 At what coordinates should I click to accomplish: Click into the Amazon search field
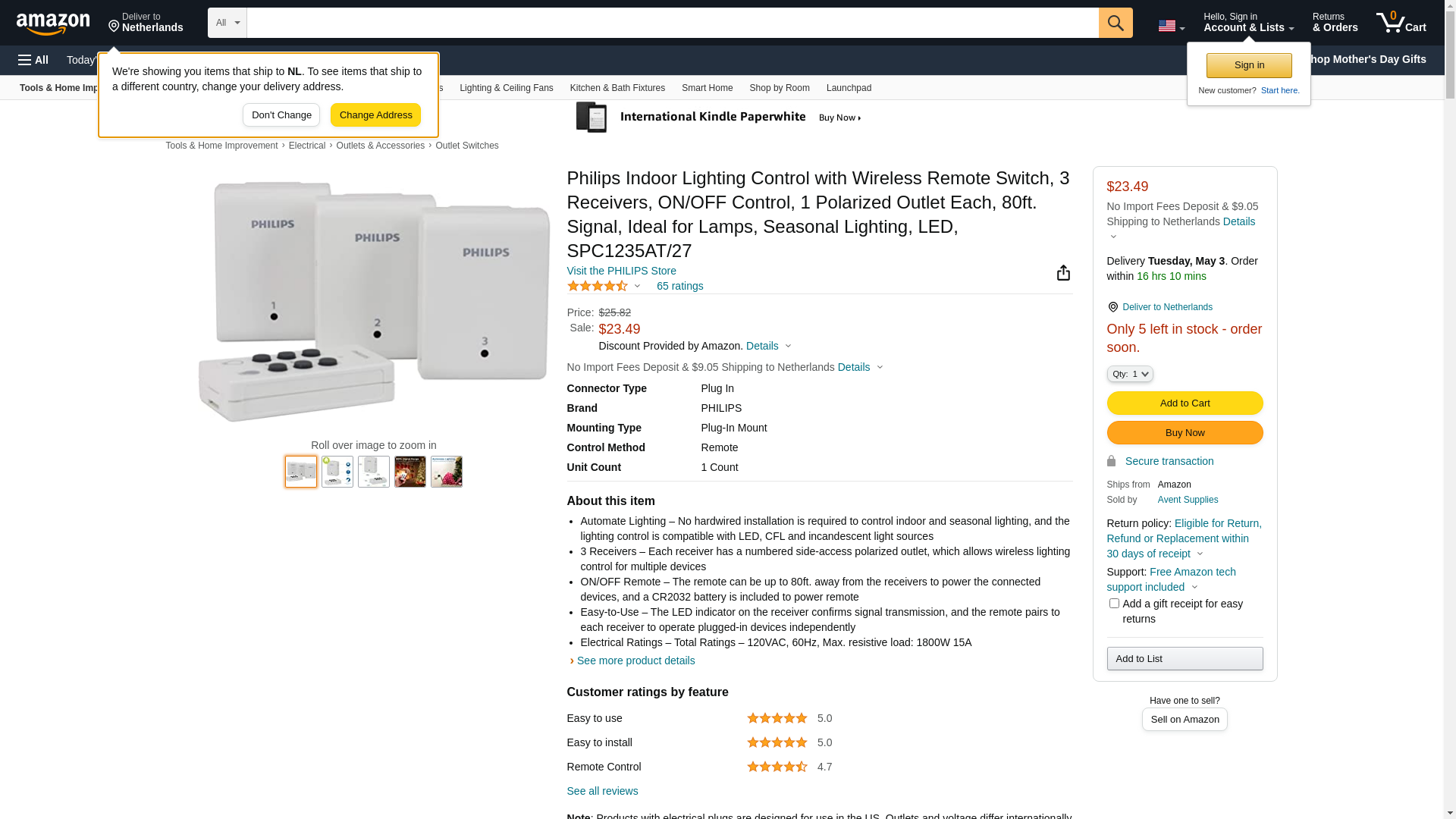672,23
